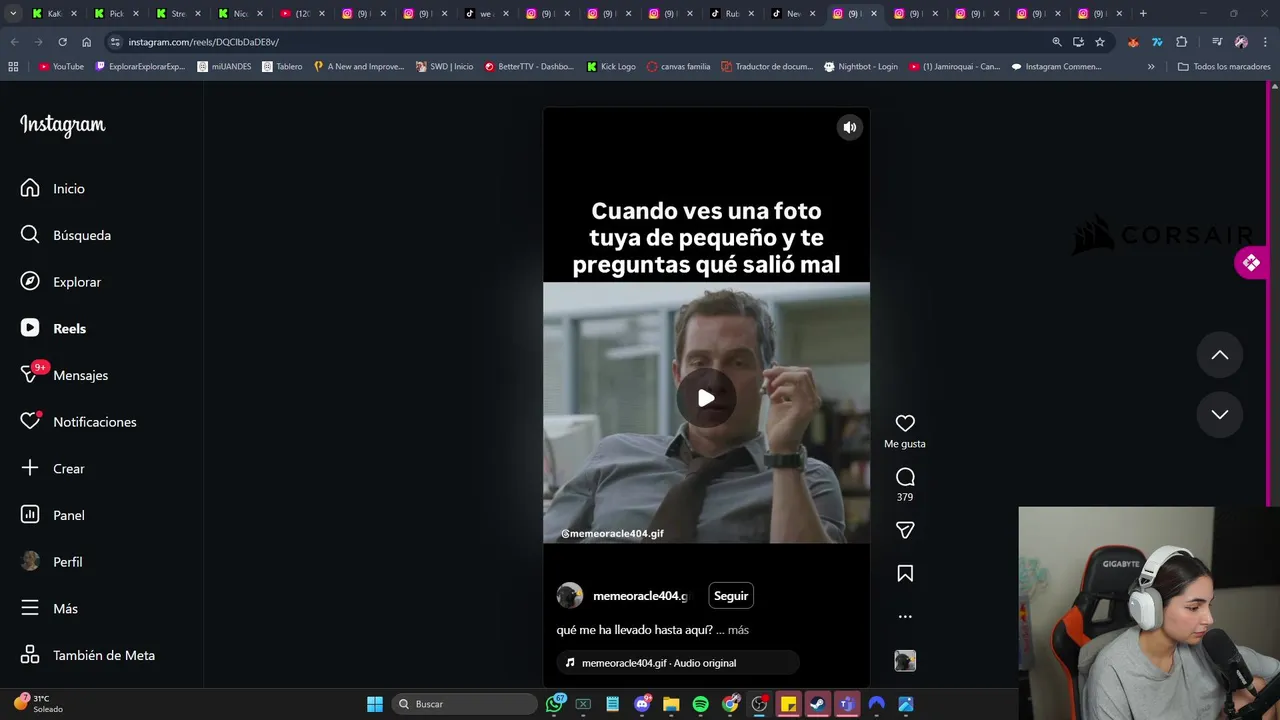This screenshot has width=1280, height=720.
Task: Bookmark this page with the star
Action: 1100,42
